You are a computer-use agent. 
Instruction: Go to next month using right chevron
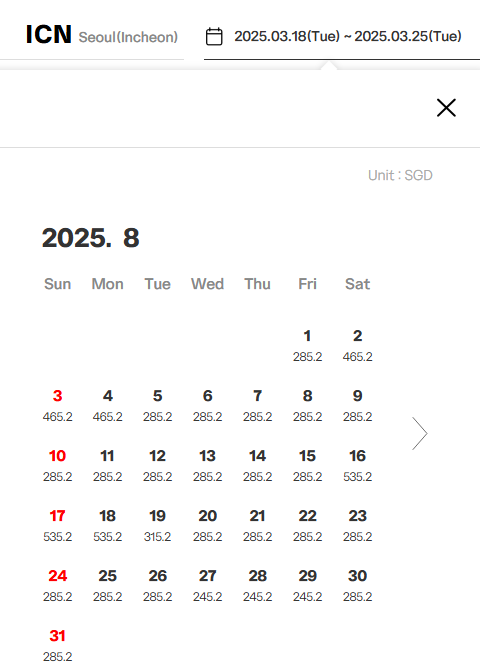click(420, 433)
